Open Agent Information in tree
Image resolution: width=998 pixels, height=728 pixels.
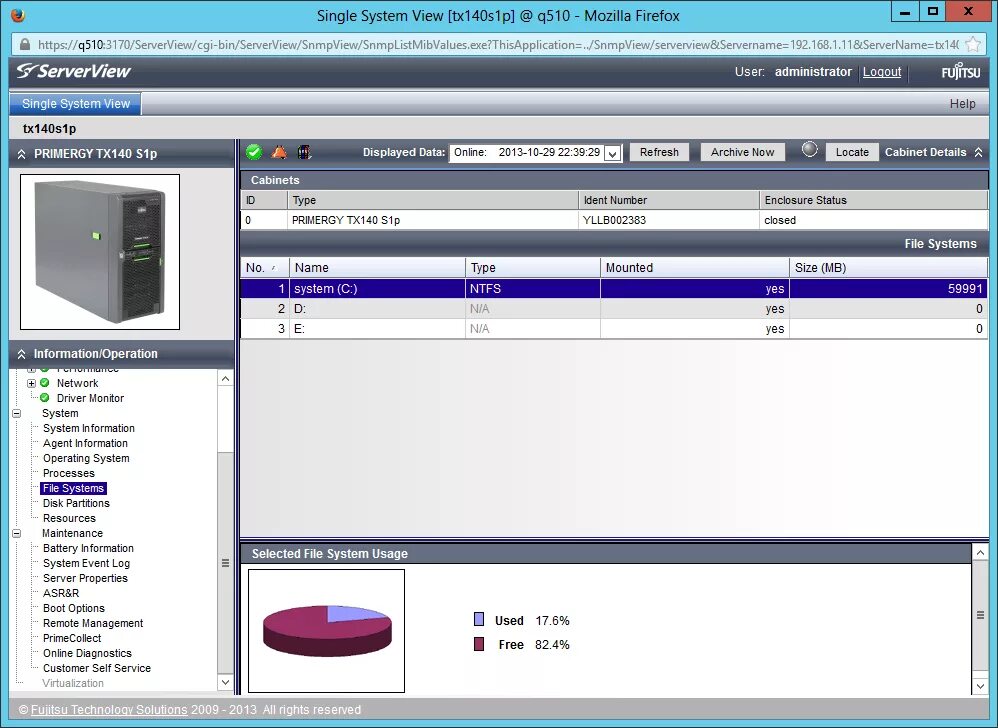[85, 443]
